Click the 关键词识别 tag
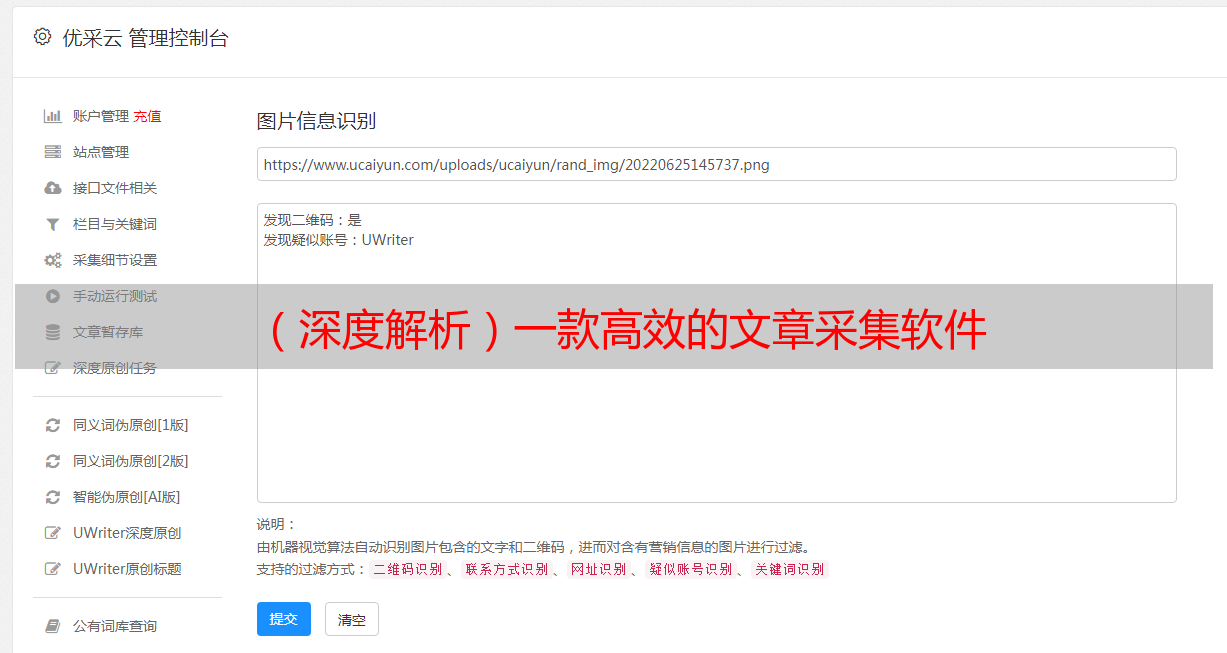 click(790, 569)
